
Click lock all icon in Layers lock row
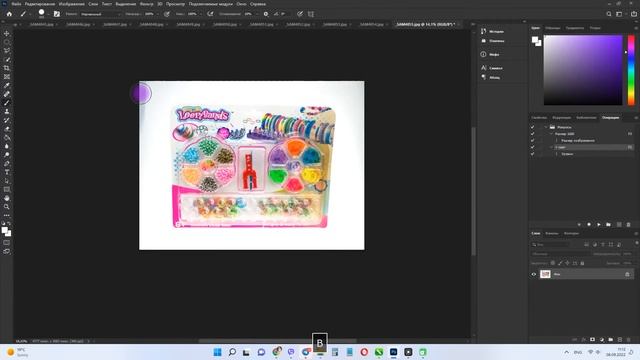click(x=582, y=263)
